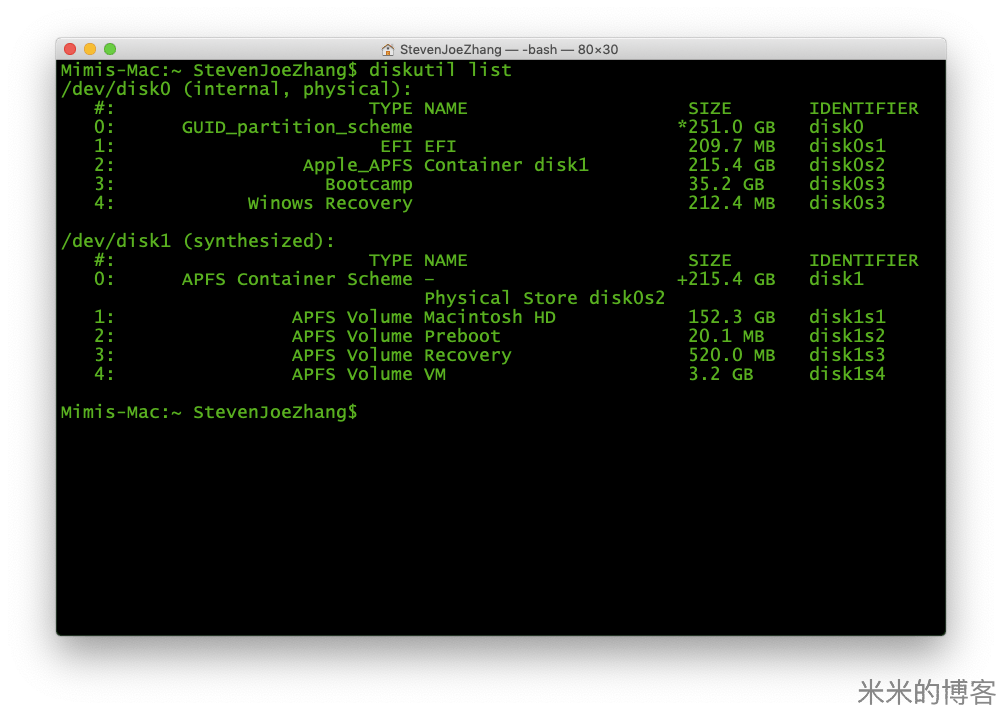The image size is (1002, 710).
Task: Click the Physical Store disk0s2 line
Action: coord(544,298)
